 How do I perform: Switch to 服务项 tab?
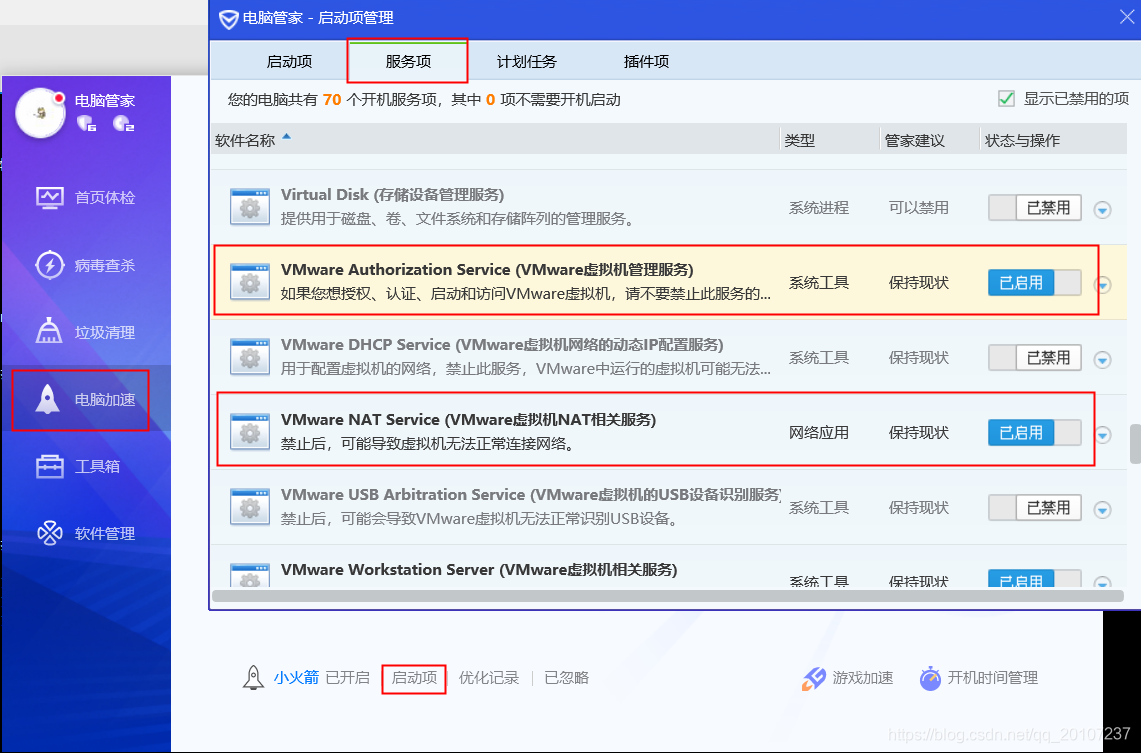coord(408,62)
